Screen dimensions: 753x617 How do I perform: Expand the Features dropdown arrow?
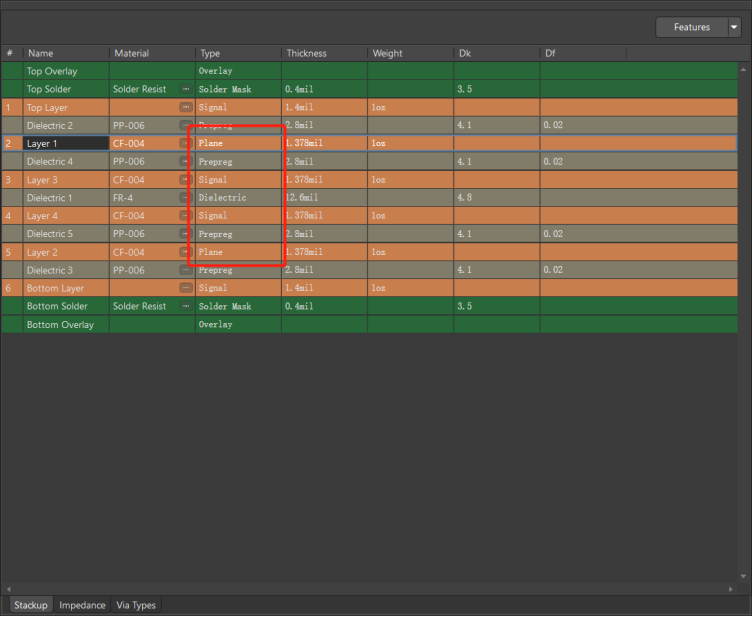tap(734, 27)
